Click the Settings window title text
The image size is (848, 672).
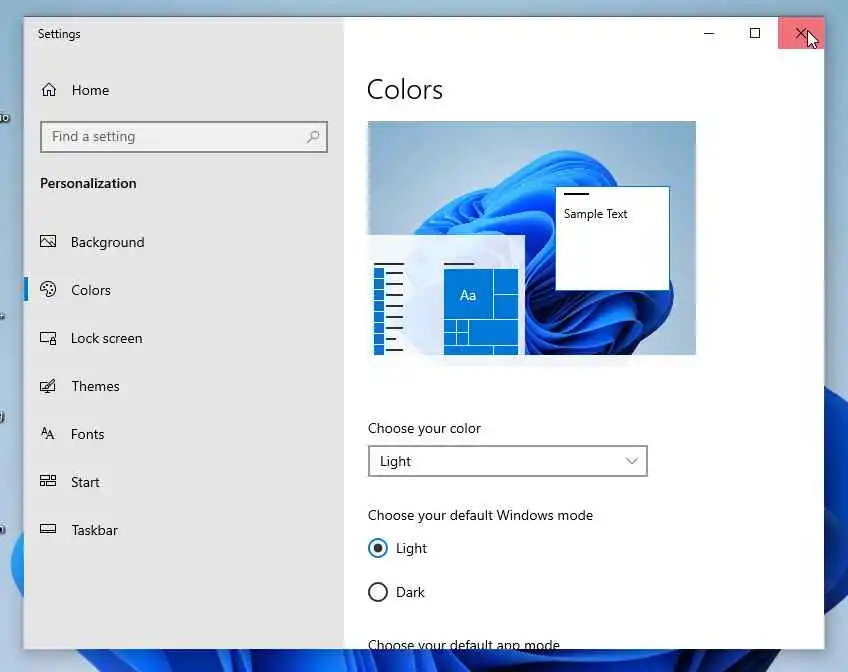point(59,34)
